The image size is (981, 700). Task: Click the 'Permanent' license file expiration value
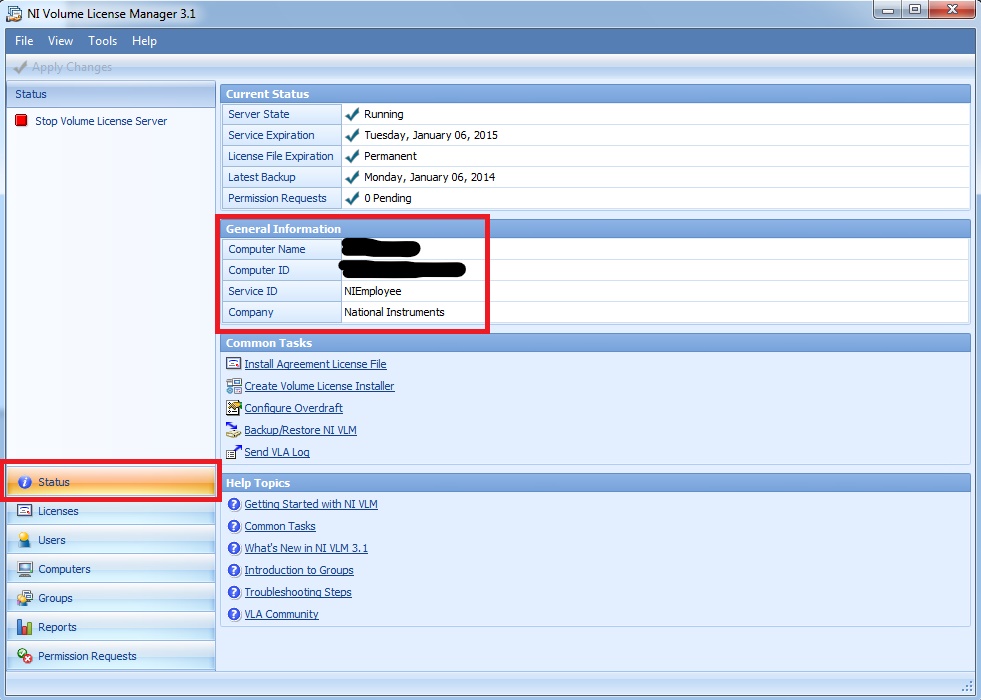[x=390, y=156]
